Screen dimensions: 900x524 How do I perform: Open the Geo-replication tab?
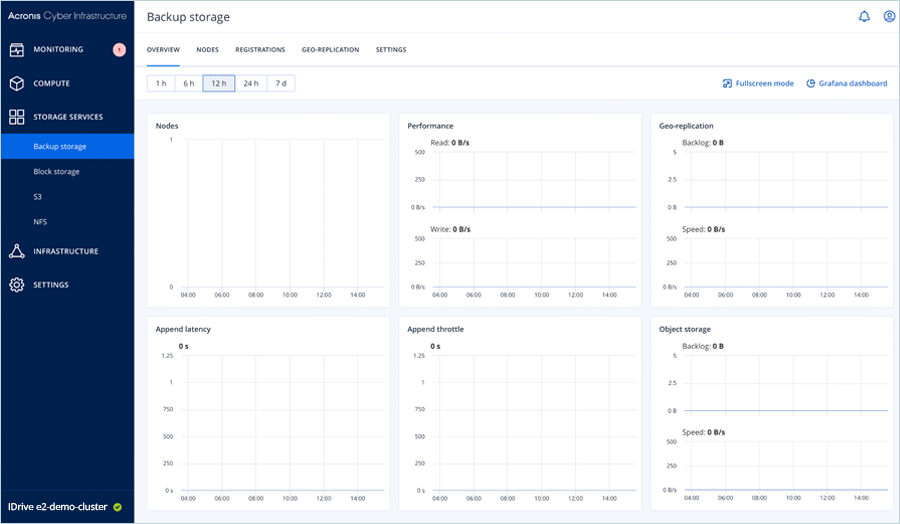coord(330,49)
